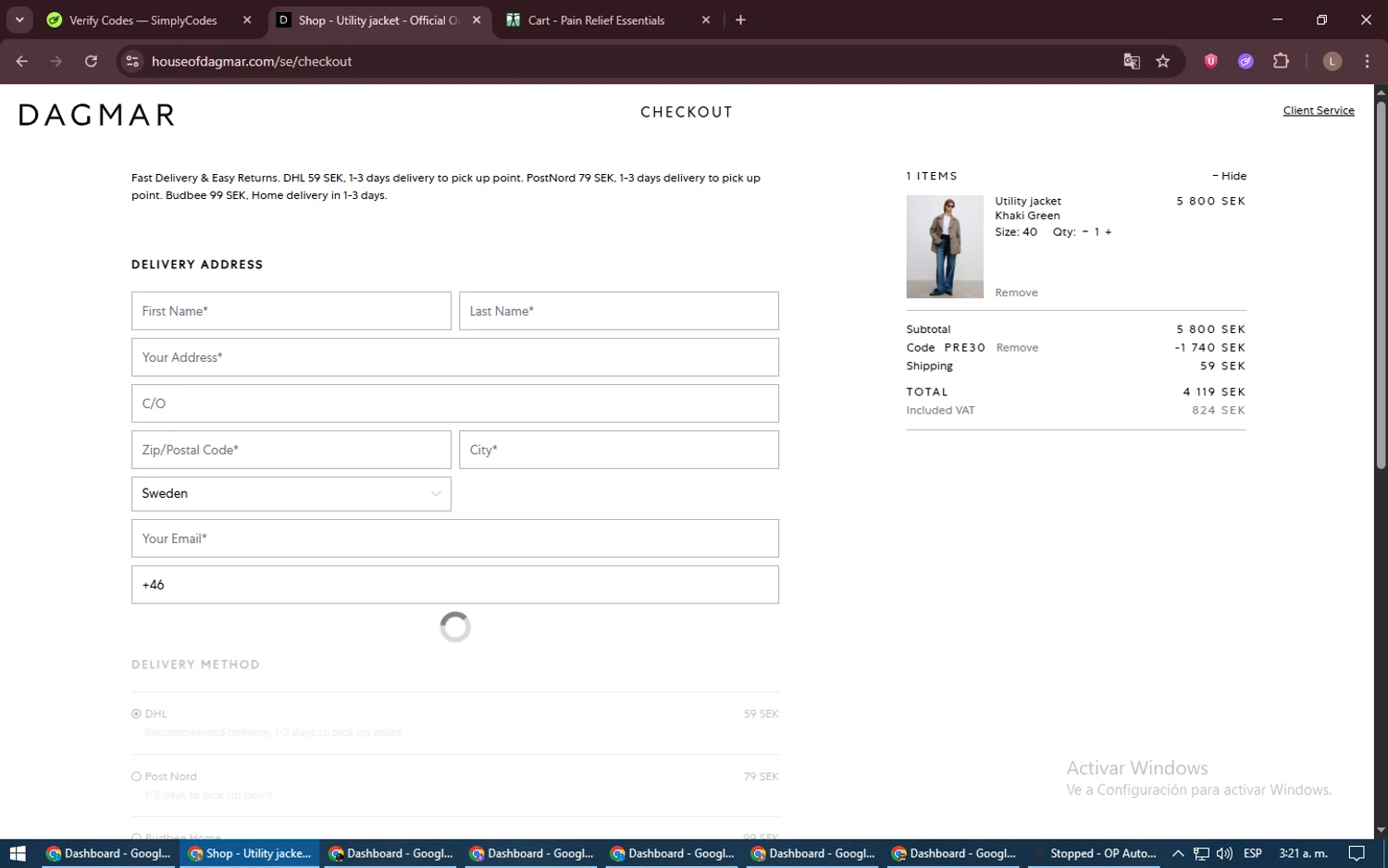The height and width of the screenshot is (868, 1388).
Task: Open the purple round extension icon
Action: (x=1245, y=61)
